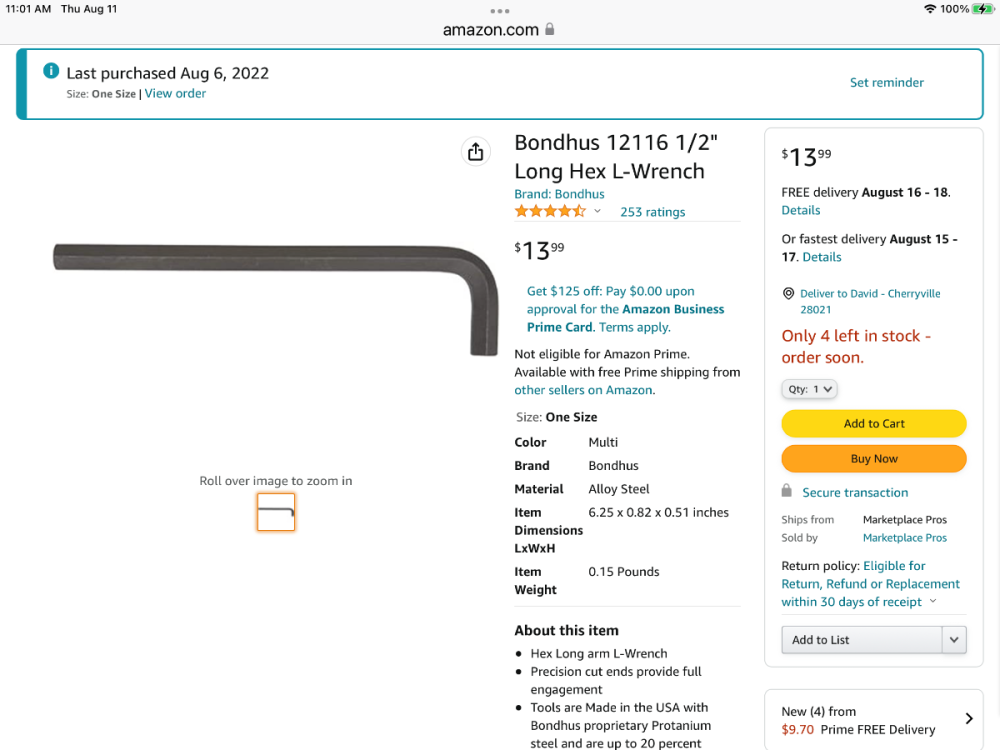1000x750 pixels.
Task: Tap the share icon beside product image
Action: (x=475, y=151)
